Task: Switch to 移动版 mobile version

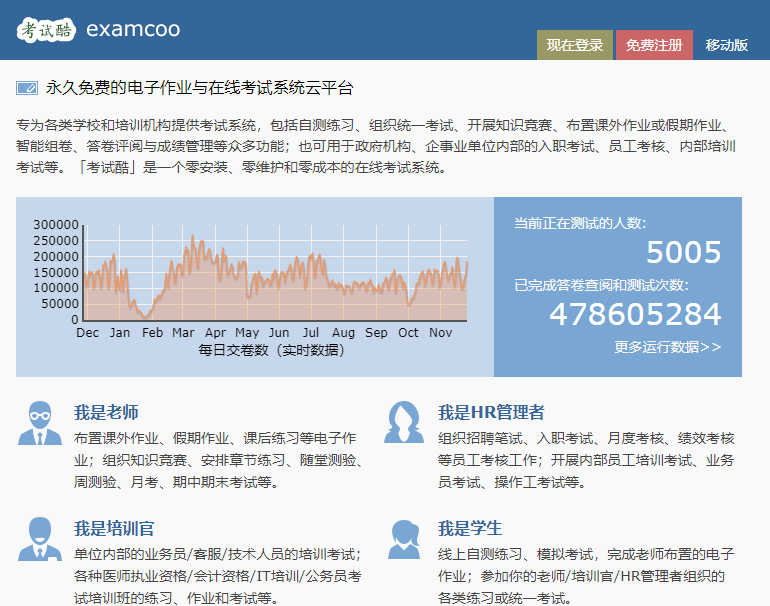Action: 726,45
